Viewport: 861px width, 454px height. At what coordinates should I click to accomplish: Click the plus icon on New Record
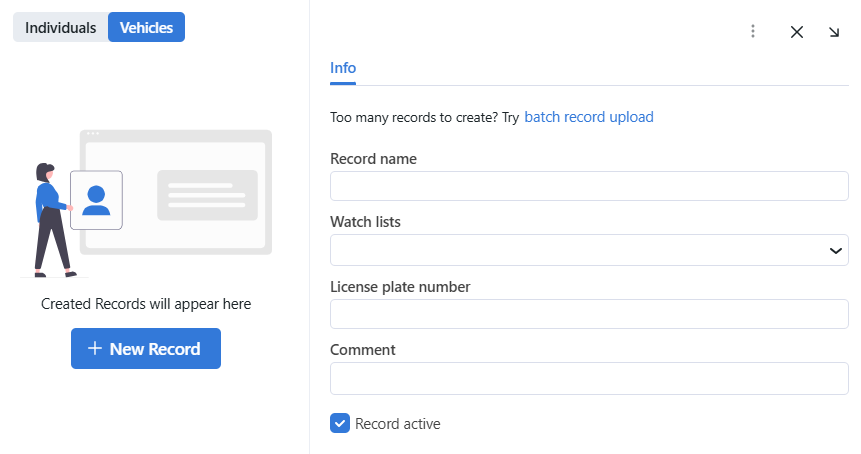(x=95, y=349)
